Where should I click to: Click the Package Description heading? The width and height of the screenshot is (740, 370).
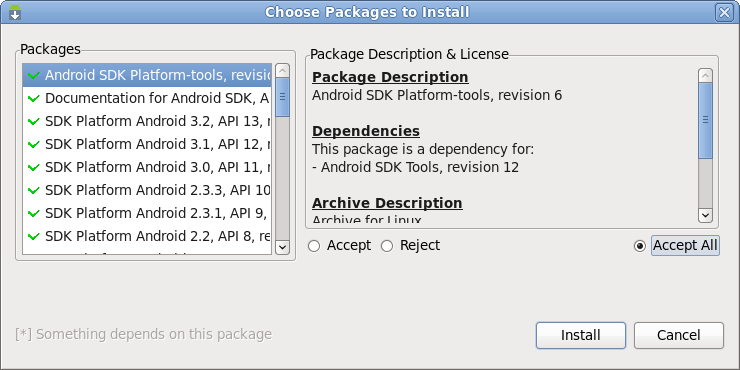[x=390, y=77]
